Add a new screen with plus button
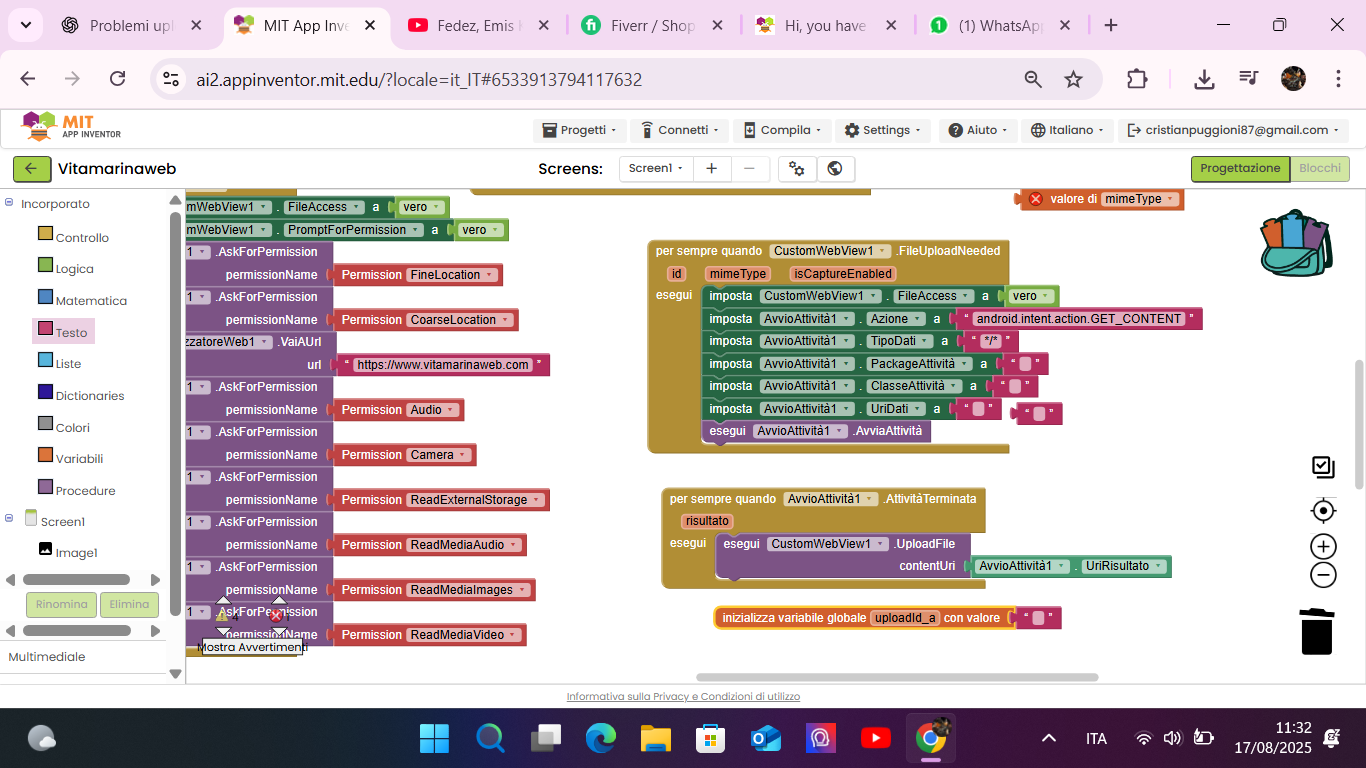Image resolution: width=1366 pixels, height=768 pixels. [x=711, y=169]
